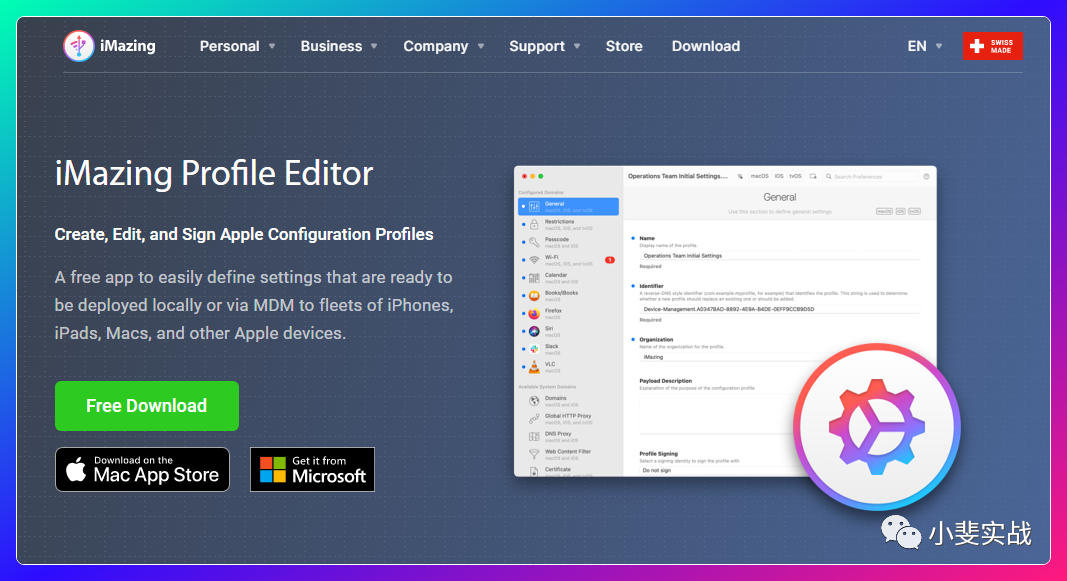Click the Passcode key icon
This screenshot has height=581, width=1067.
(x=534, y=242)
